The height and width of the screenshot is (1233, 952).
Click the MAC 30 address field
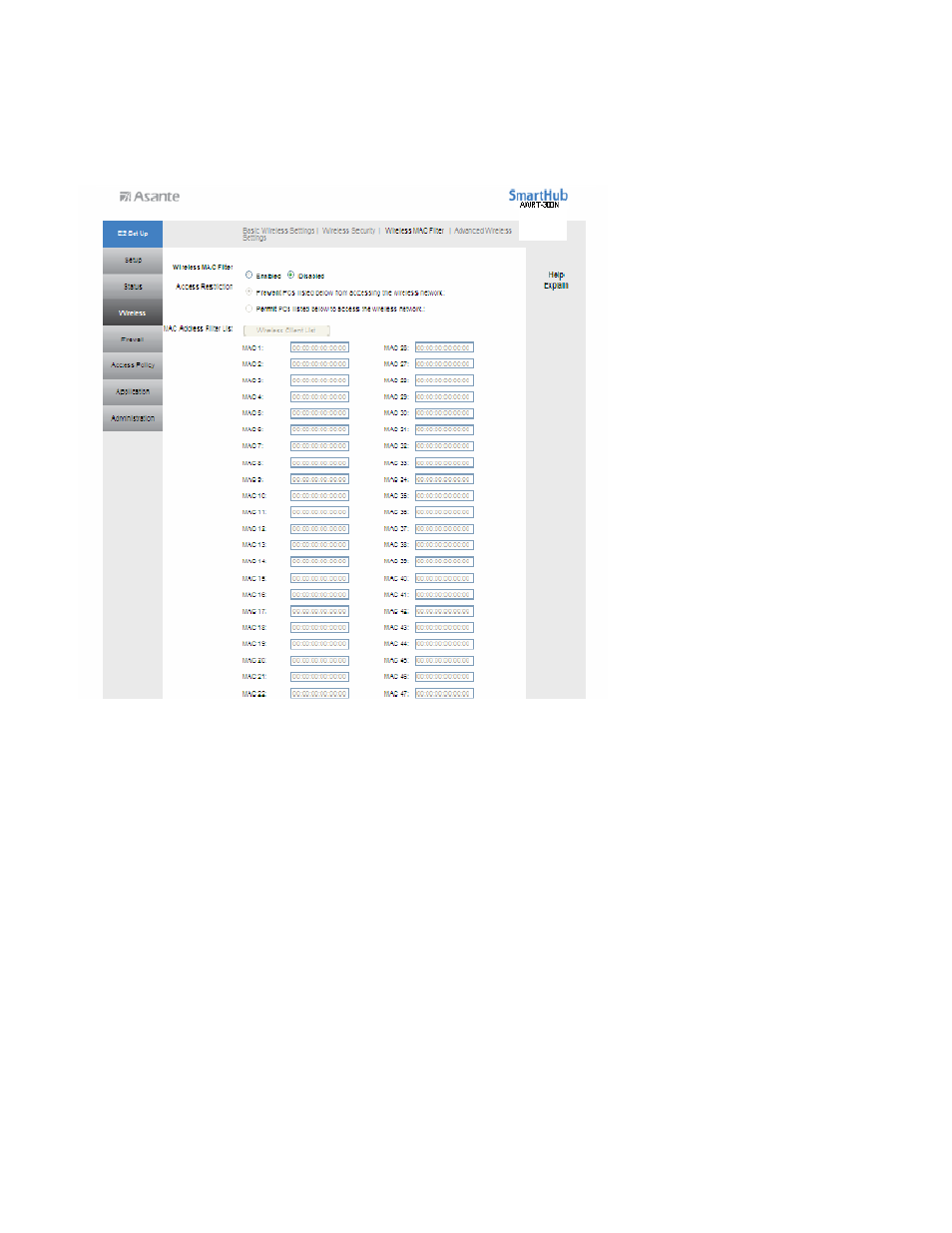[x=444, y=413]
